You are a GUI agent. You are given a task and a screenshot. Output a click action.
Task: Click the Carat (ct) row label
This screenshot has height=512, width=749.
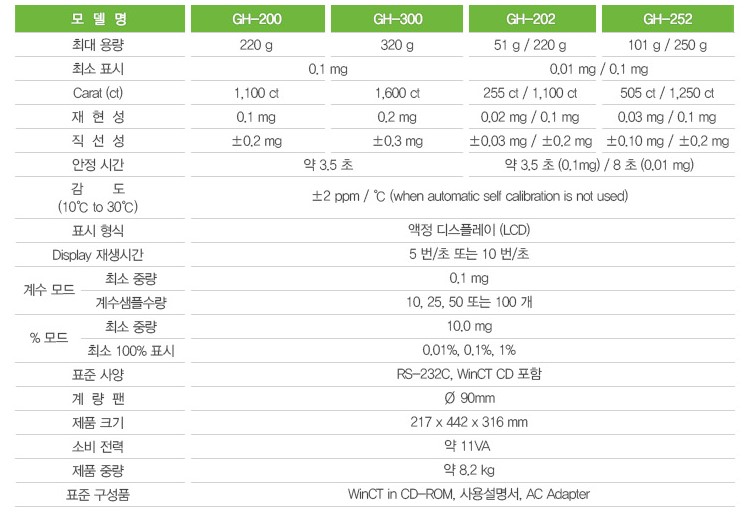pyautogui.click(x=98, y=93)
